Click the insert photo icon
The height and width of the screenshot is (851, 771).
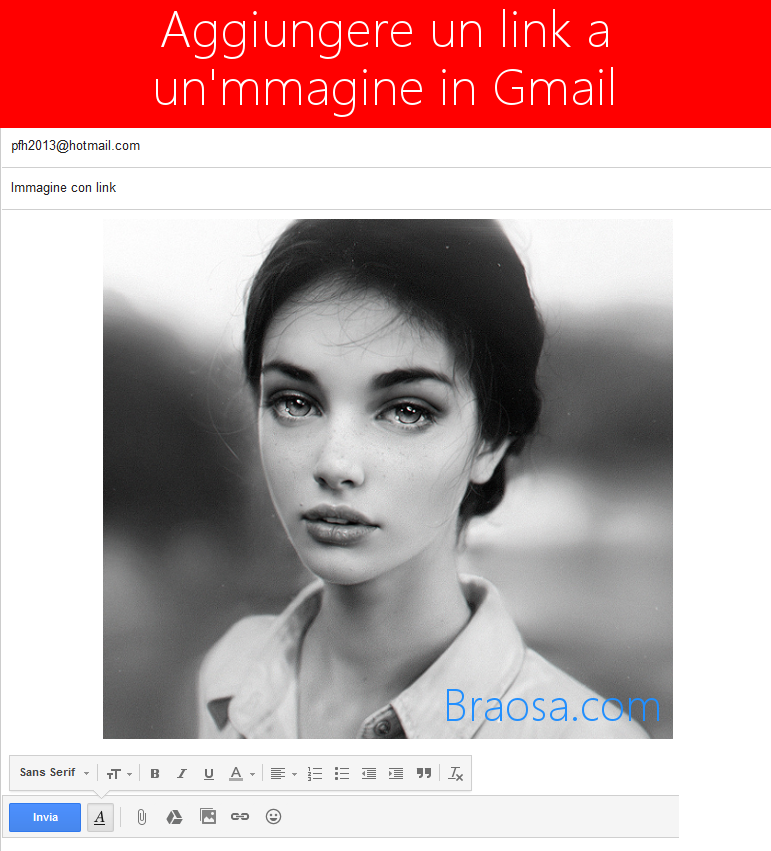208,817
